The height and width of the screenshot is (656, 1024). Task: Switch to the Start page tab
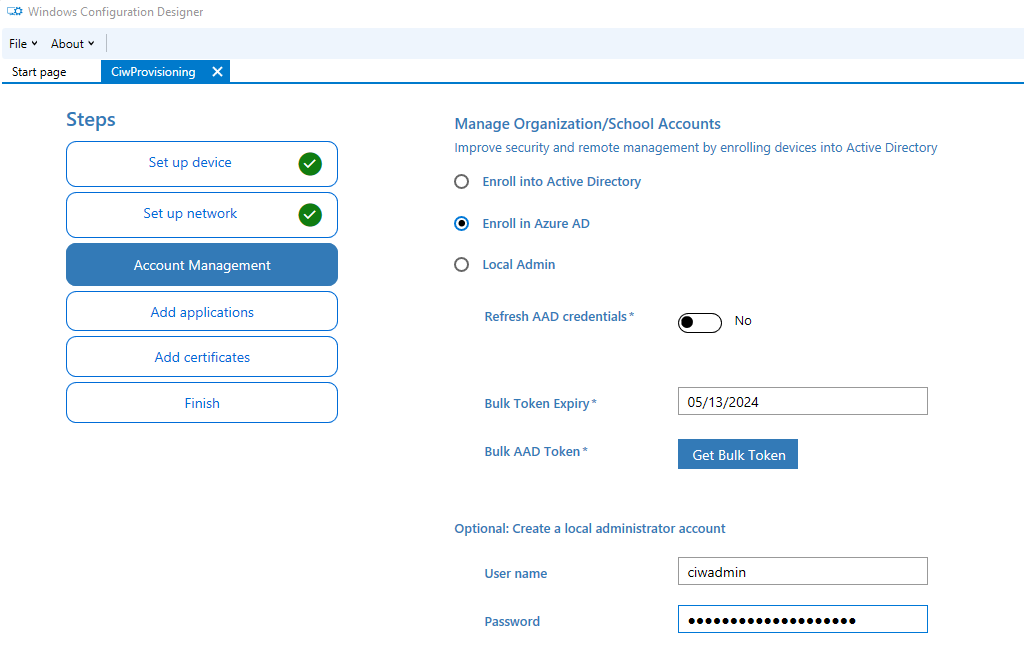click(x=39, y=72)
